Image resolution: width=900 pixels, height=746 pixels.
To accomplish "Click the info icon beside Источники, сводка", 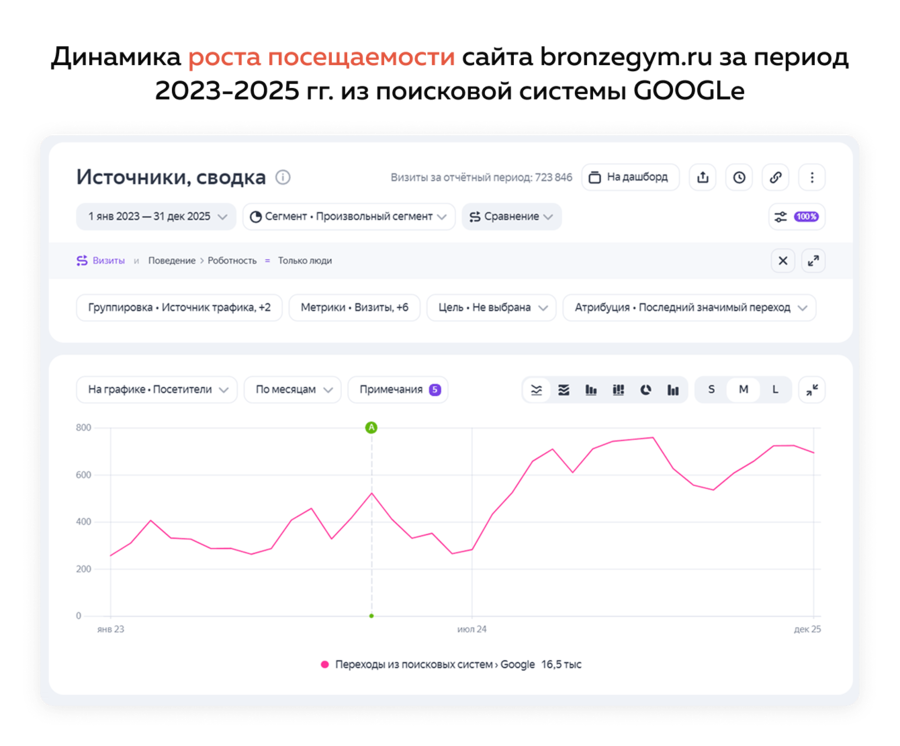I will point(283,177).
